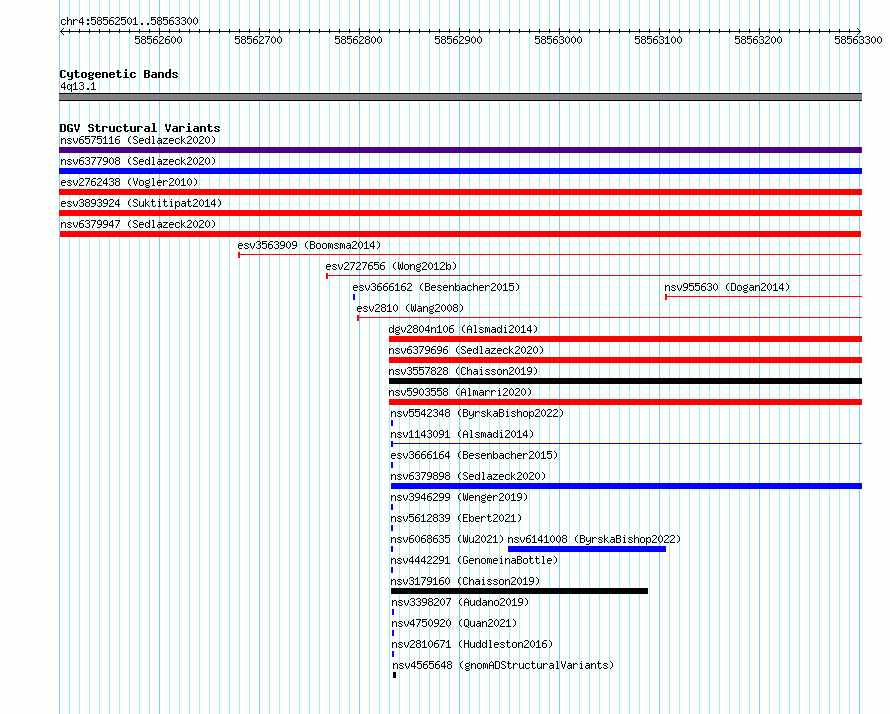This screenshot has height=714, width=890.
Task: Open nsv2810671 (Huddleston2016) label
Action: (x=472, y=644)
